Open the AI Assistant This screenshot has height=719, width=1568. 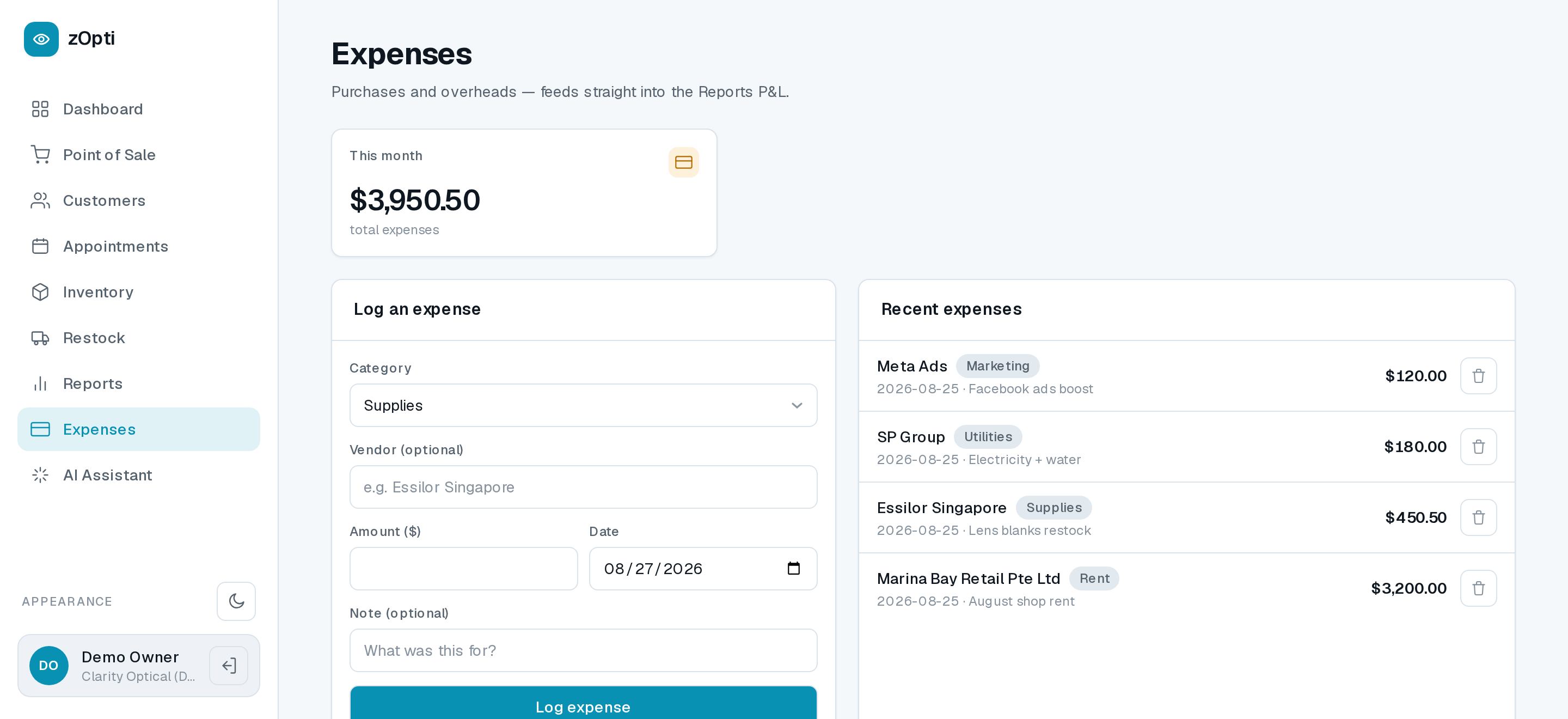click(x=139, y=474)
